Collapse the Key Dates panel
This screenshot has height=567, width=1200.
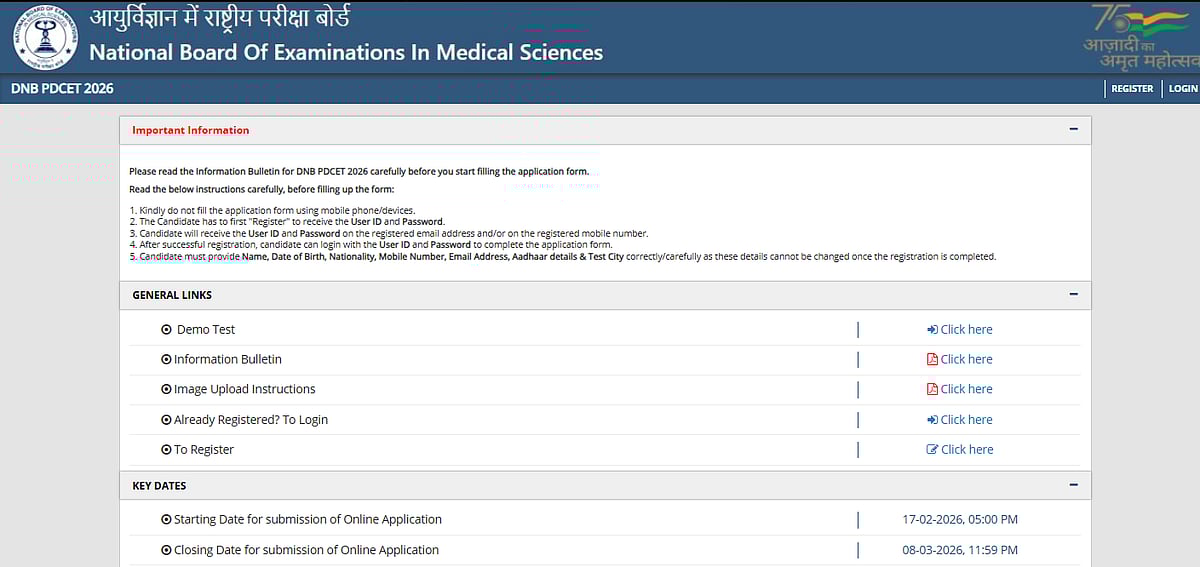tap(1073, 485)
